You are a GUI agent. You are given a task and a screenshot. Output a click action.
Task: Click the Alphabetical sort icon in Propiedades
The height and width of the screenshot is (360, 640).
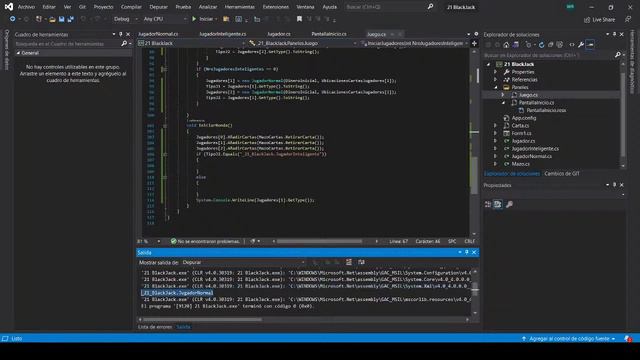[x=498, y=204]
